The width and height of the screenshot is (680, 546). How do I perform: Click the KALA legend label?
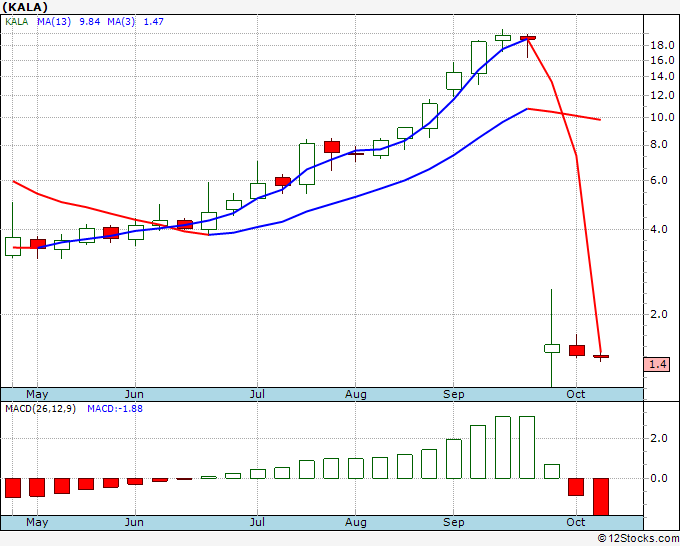pos(16,22)
